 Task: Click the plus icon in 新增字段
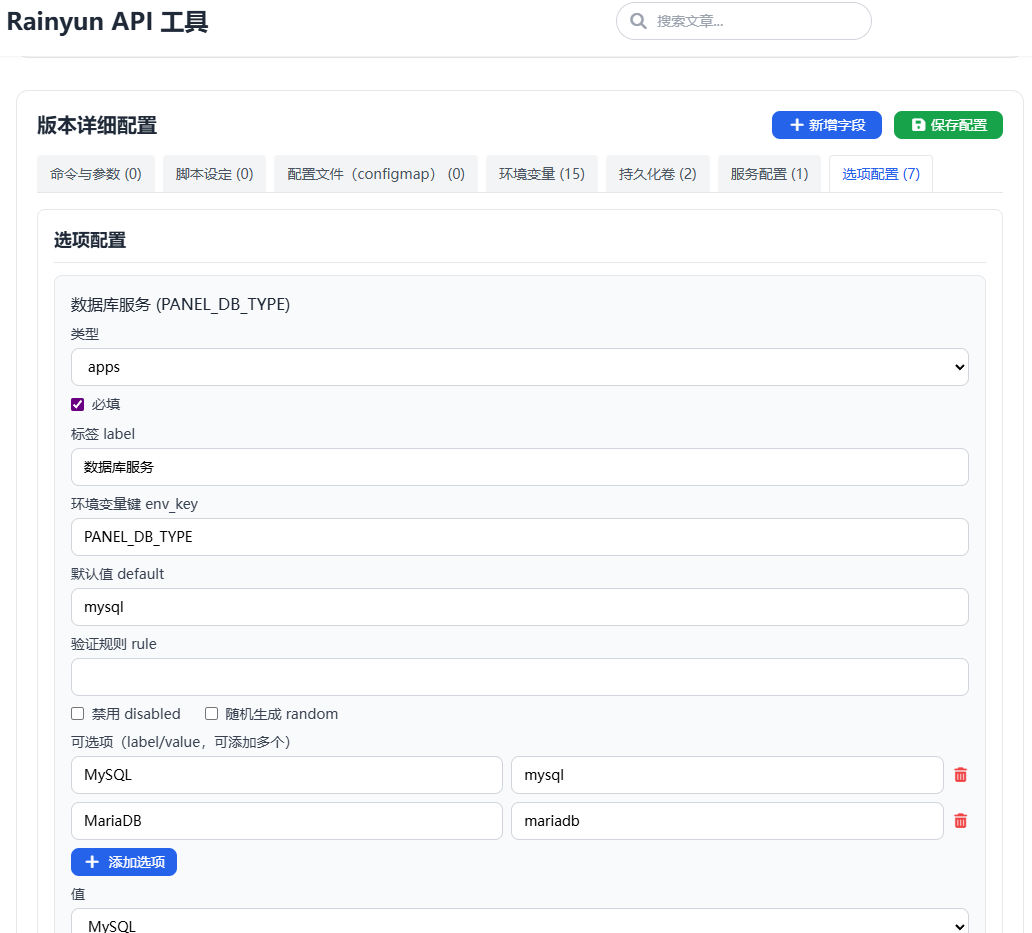797,125
